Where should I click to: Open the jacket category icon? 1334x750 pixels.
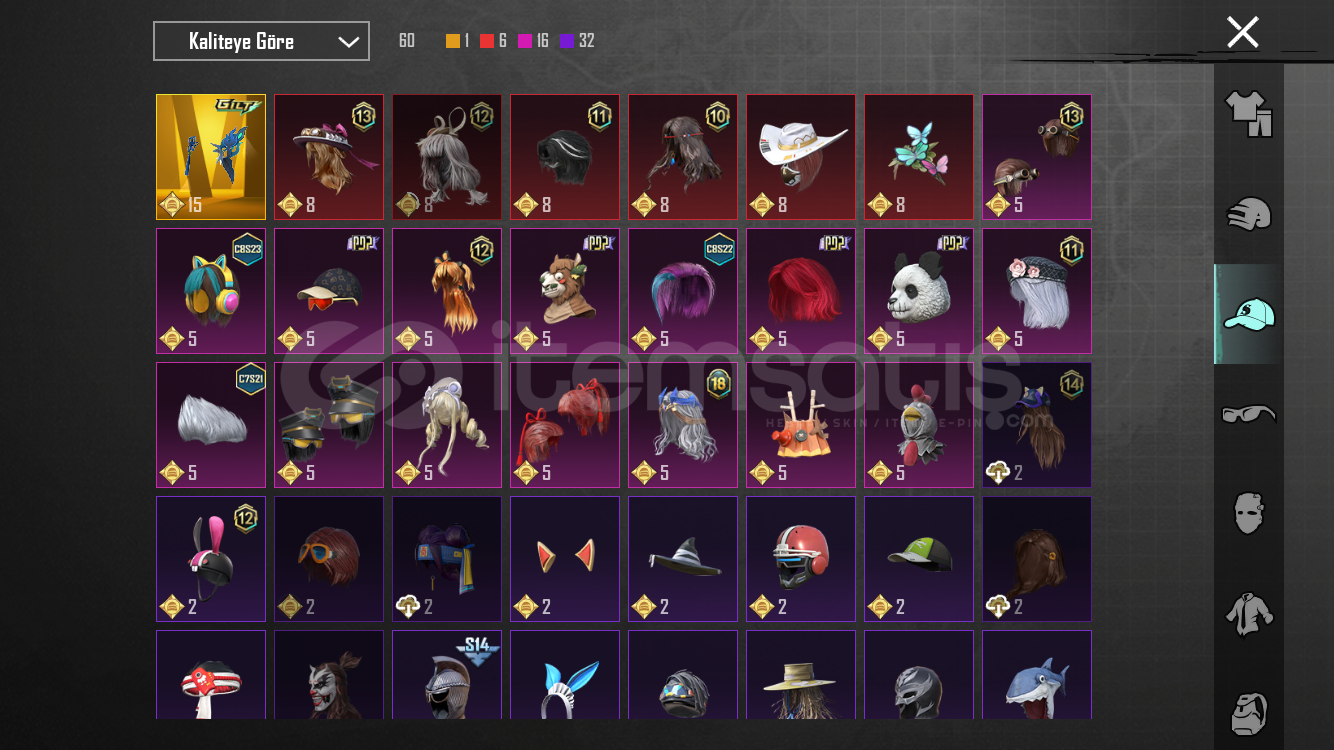point(1248,613)
